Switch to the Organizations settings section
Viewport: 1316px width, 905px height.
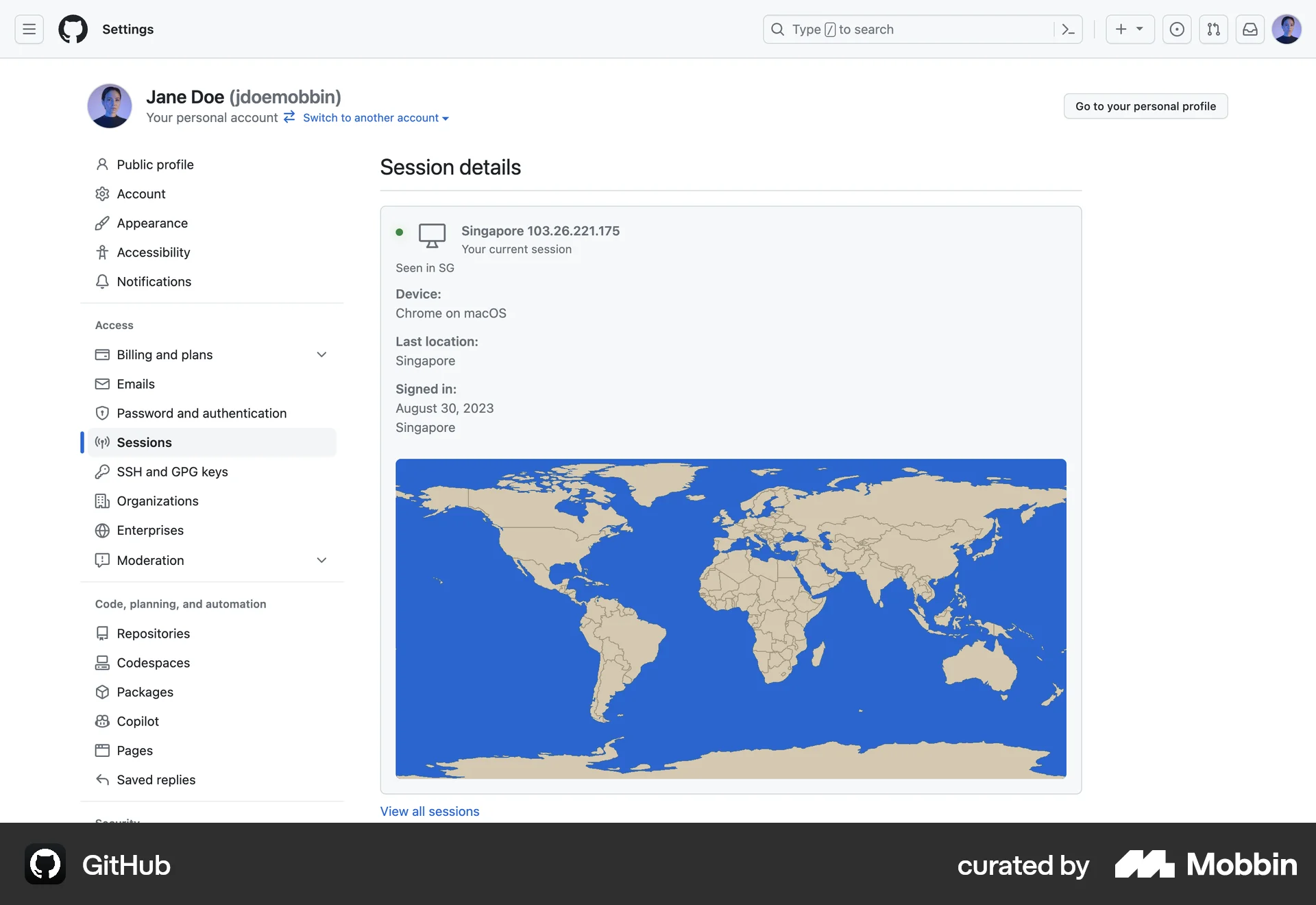click(157, 501)
